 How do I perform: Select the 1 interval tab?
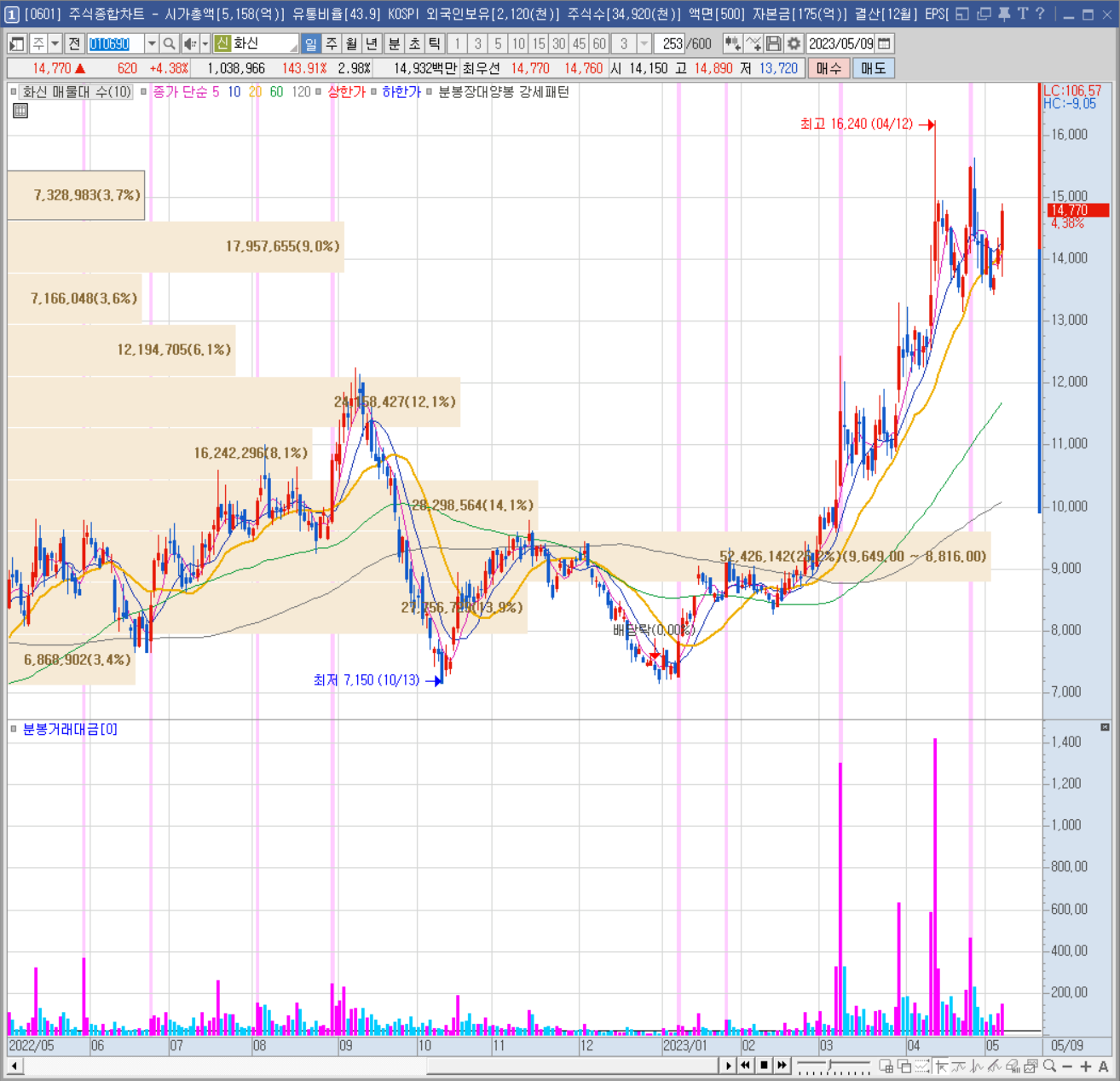[458, 43]
